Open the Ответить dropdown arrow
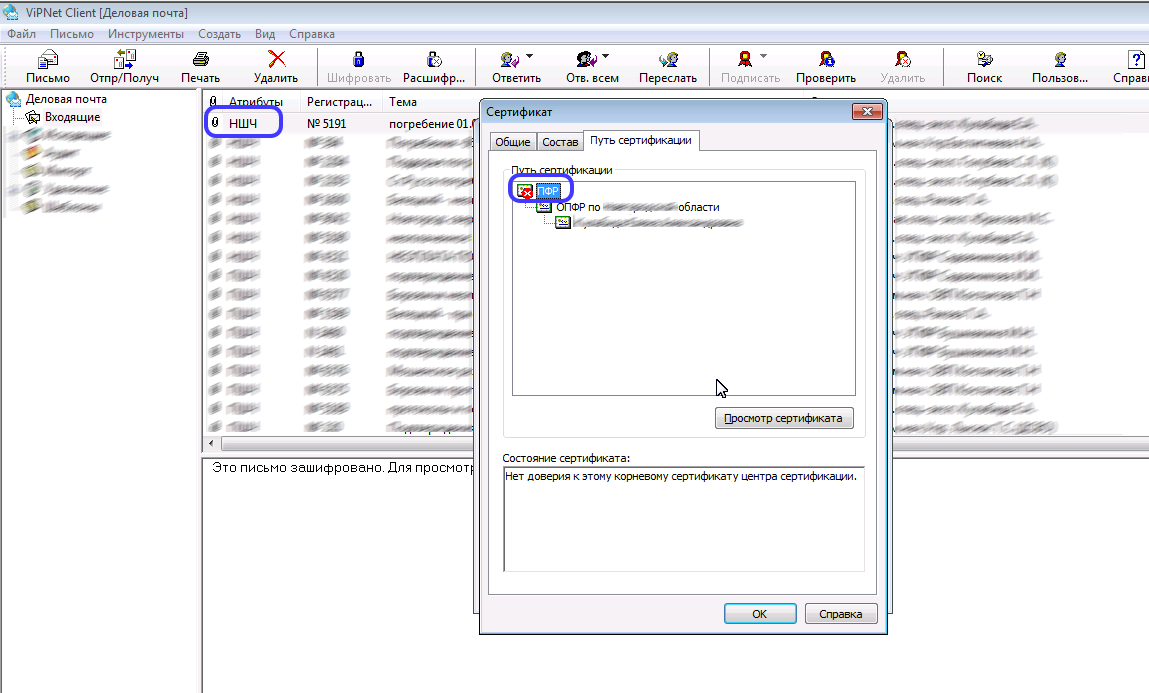1149x693 pixels. [x=530, y=56]
